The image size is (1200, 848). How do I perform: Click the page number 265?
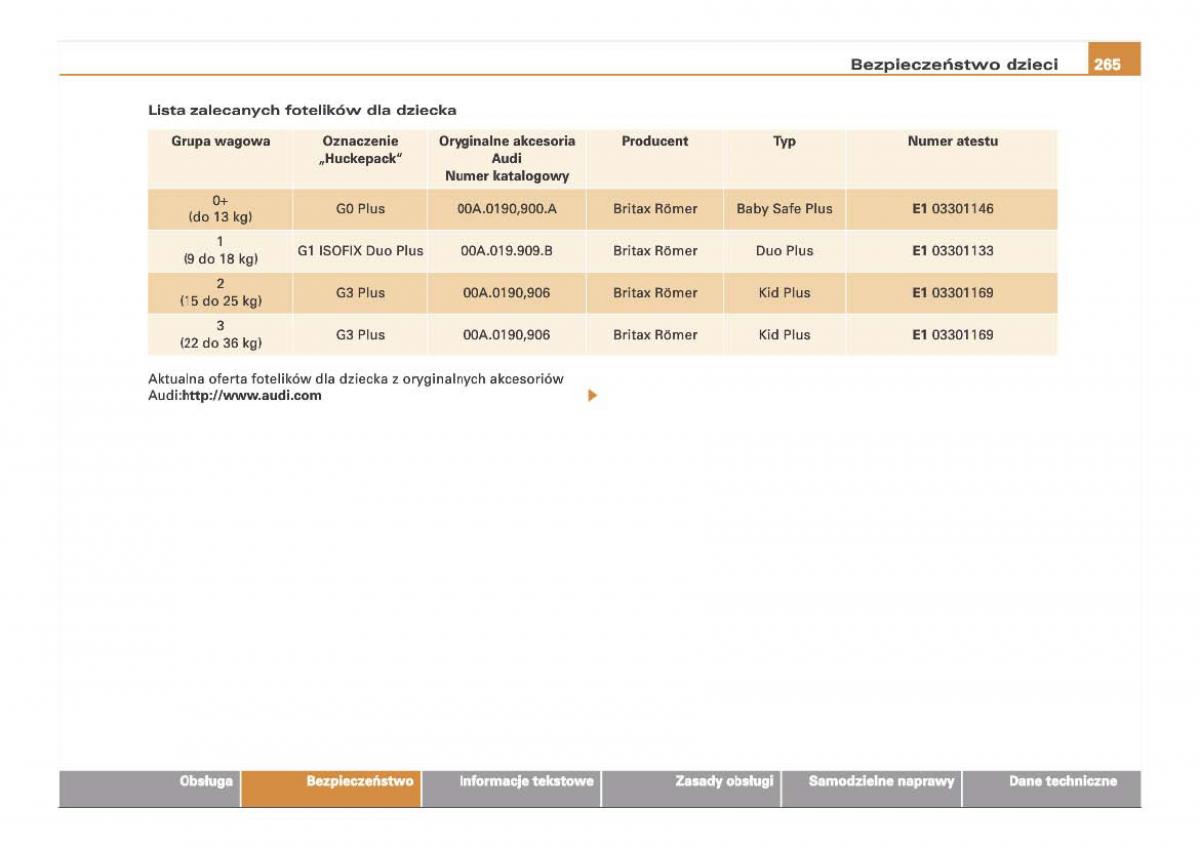point(1107,64)
